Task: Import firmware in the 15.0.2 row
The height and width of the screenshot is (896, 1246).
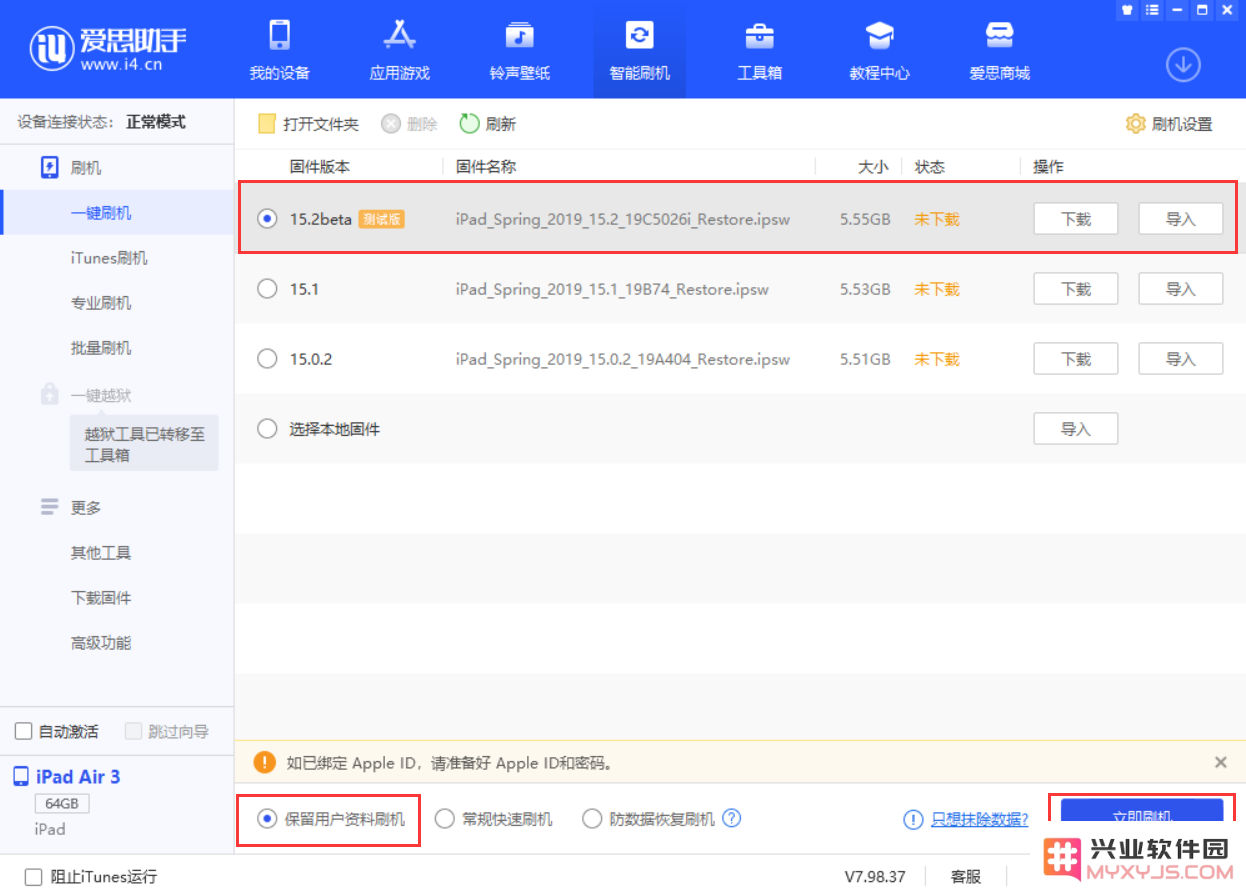Action: pos(1181,359)
